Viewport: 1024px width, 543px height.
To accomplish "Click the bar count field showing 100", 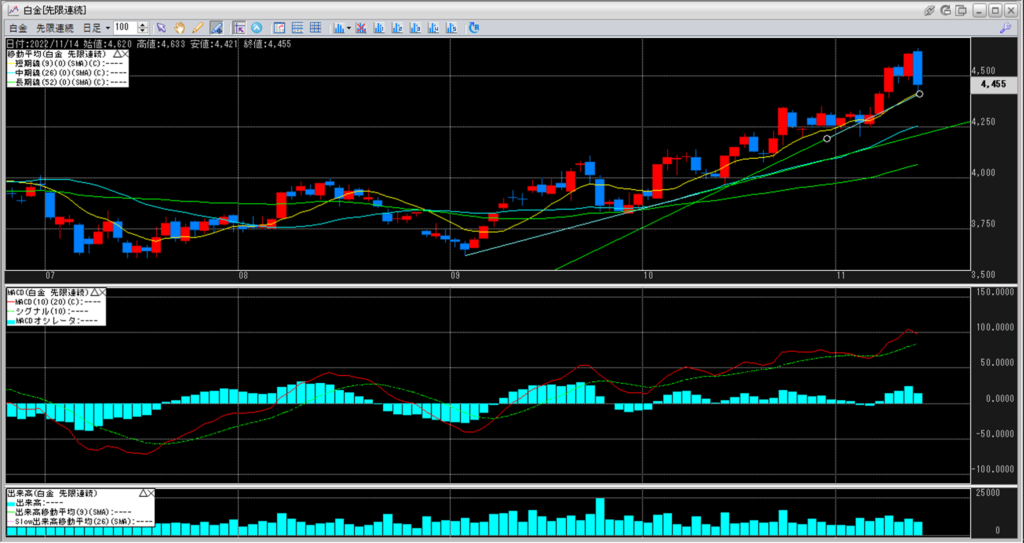I will pyautogui.click(x=122, y=27).
